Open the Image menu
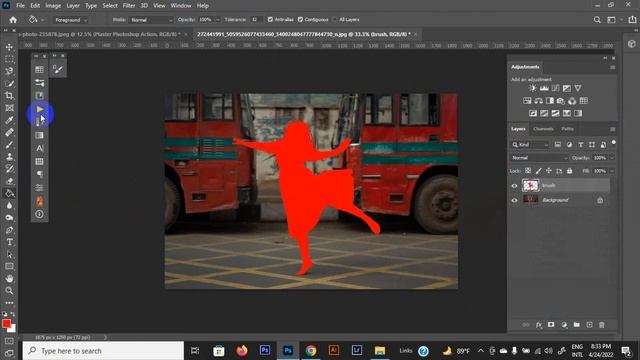640x360 pixels. click(53, 6)
